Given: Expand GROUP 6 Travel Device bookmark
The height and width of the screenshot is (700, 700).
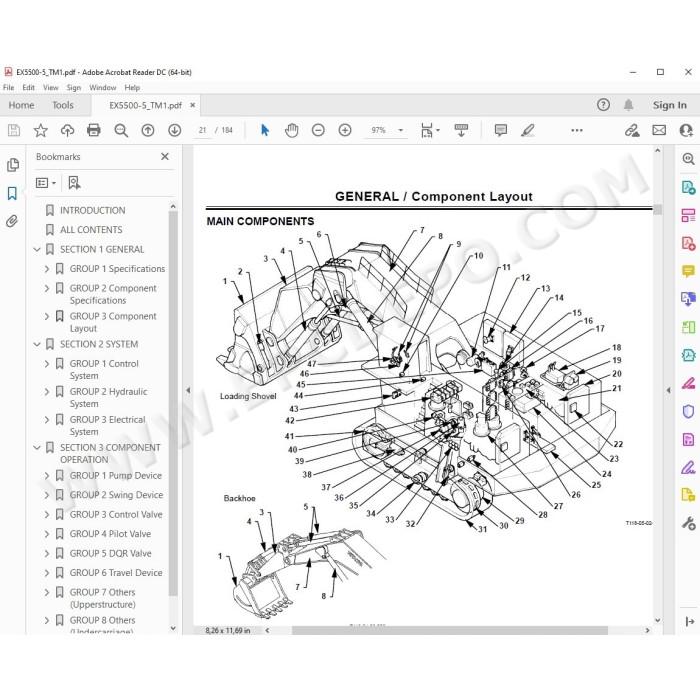Looking at the screenshot, I should 47,573.
